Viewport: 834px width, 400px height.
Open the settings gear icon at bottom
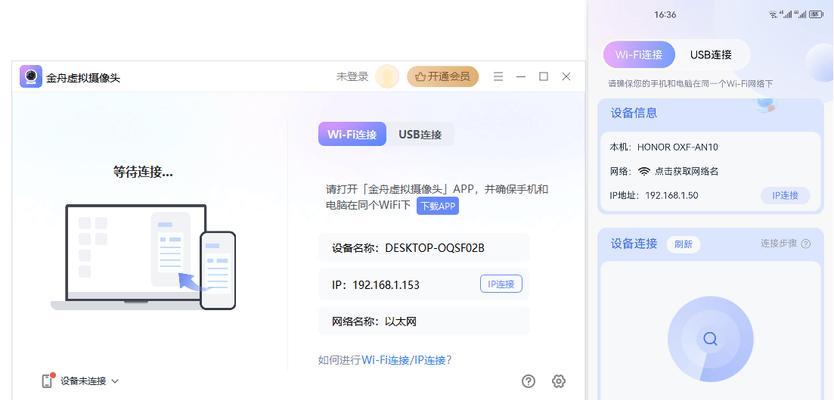558,381
